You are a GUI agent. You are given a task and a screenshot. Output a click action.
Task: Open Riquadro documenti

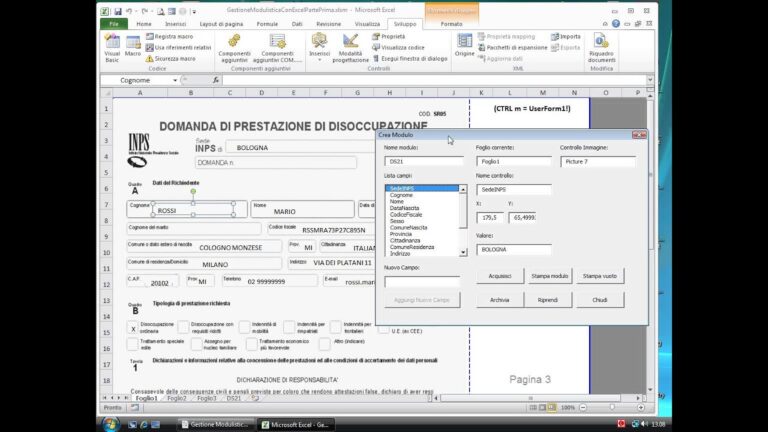pyautogui.click(x=601, y=48)
